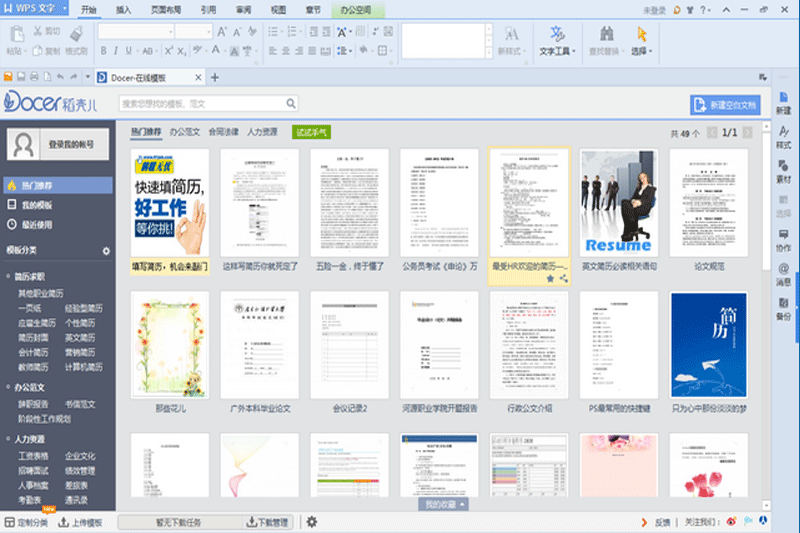
Task: Click the search magnifier icon
Action: [290, 103]
